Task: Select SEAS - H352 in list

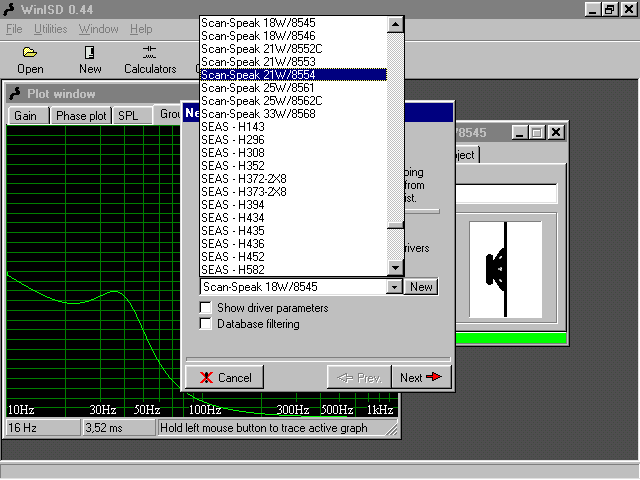Action: 293,166
